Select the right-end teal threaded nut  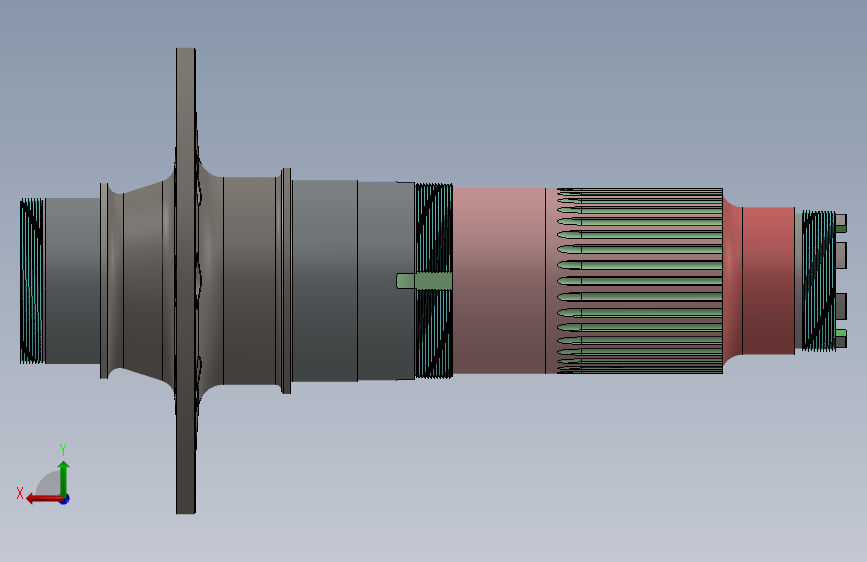[x=819, y=281]
